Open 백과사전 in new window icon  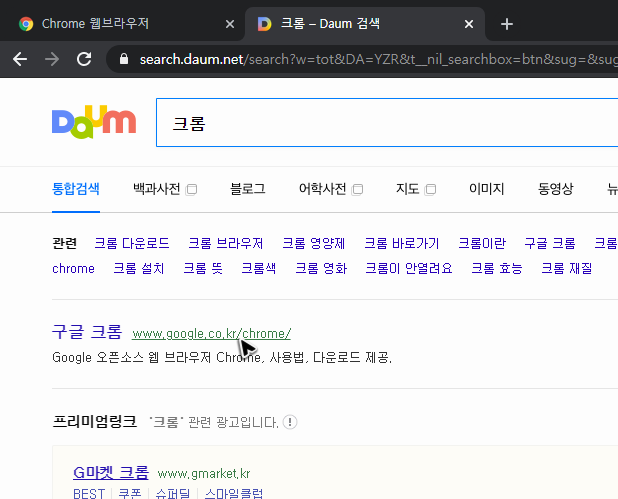(192, 190)
